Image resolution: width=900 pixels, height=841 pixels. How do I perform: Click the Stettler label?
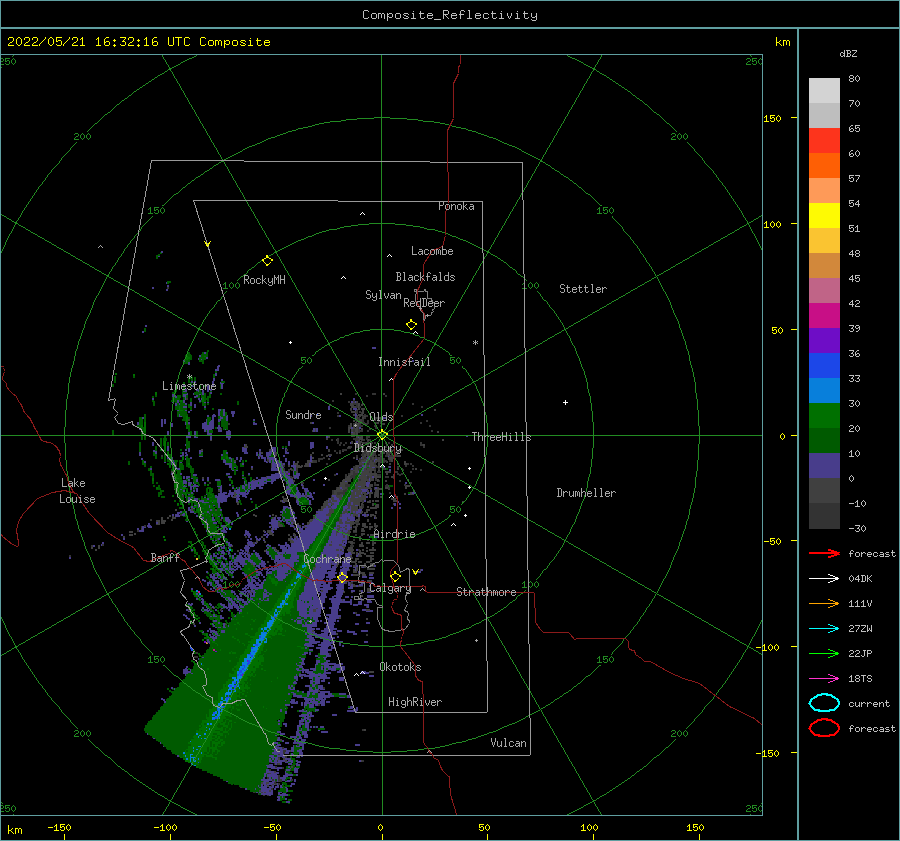(583, 289)
